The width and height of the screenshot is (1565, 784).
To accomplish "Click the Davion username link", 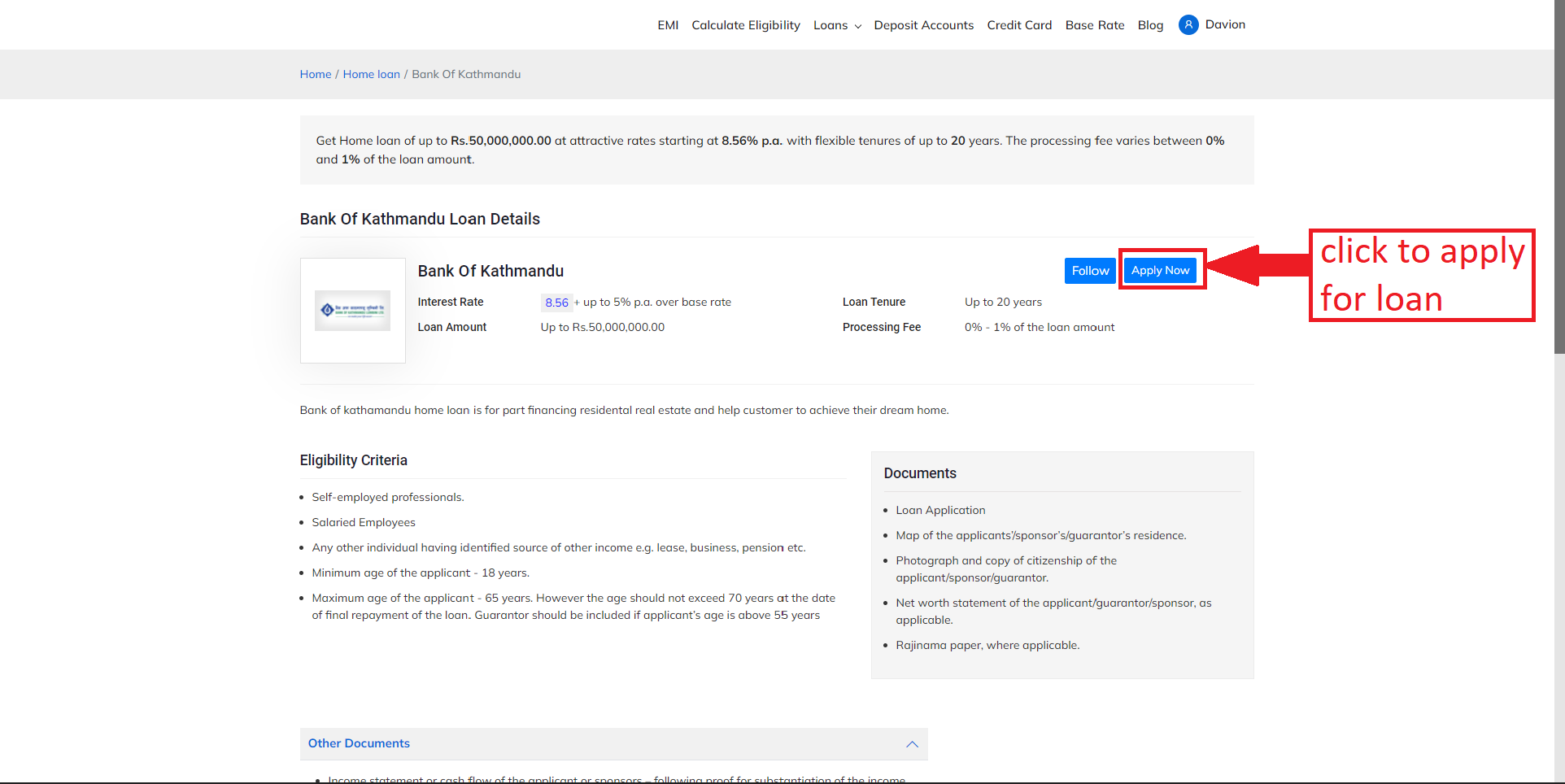I will [x=1225, y=24].
